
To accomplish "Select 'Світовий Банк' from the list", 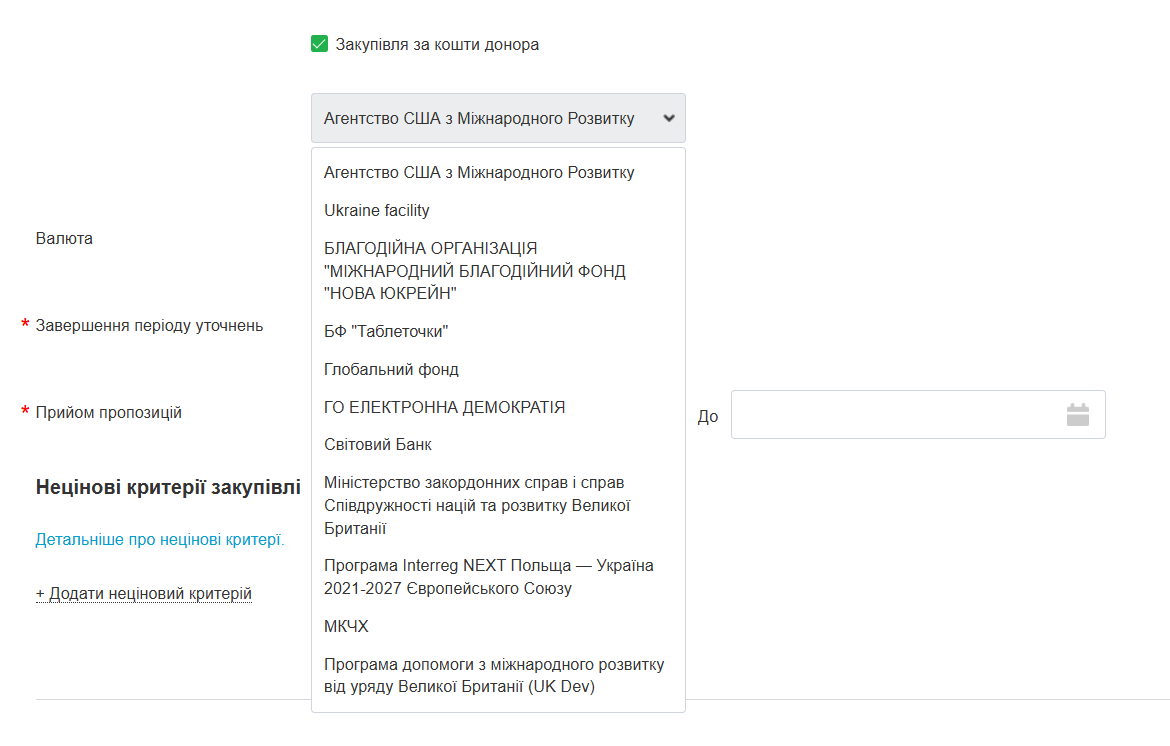I will 378,444.
